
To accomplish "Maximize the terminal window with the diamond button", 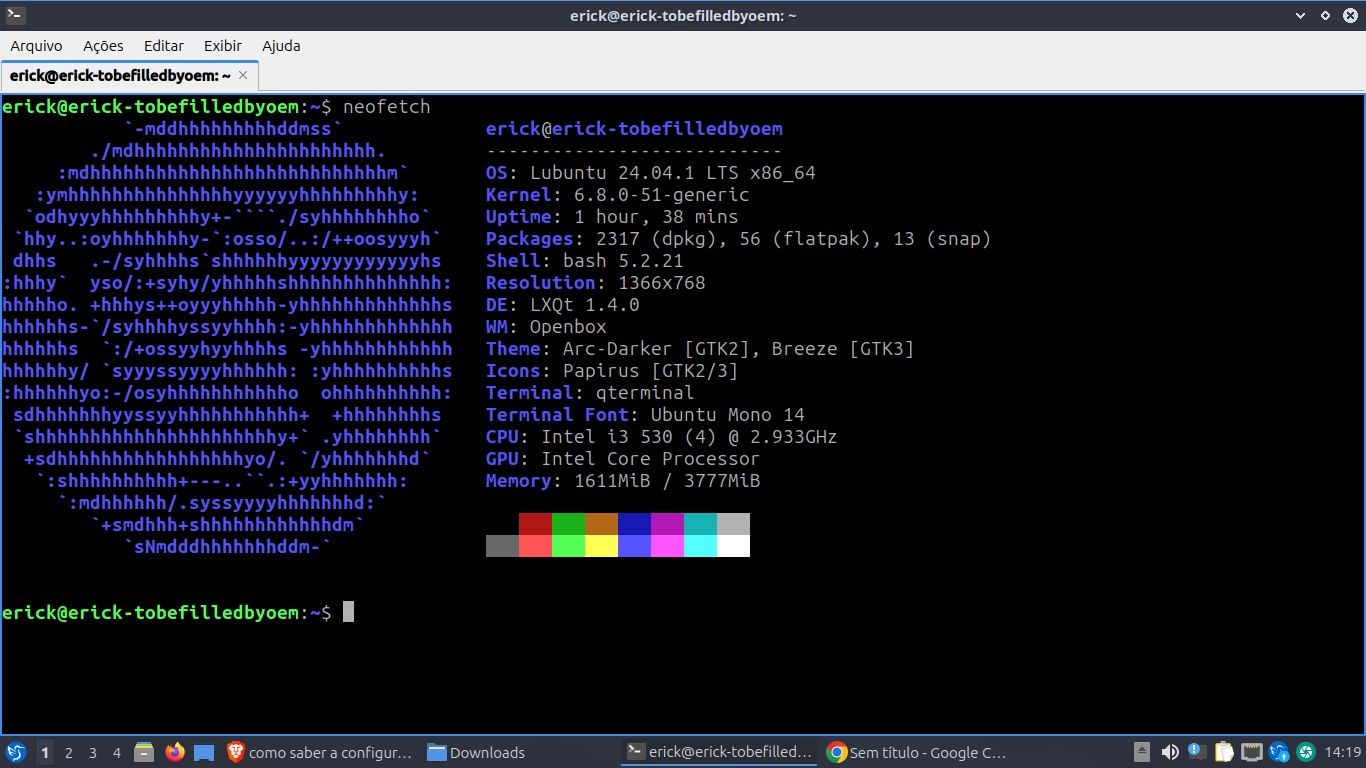I will tap(1325, 15).
